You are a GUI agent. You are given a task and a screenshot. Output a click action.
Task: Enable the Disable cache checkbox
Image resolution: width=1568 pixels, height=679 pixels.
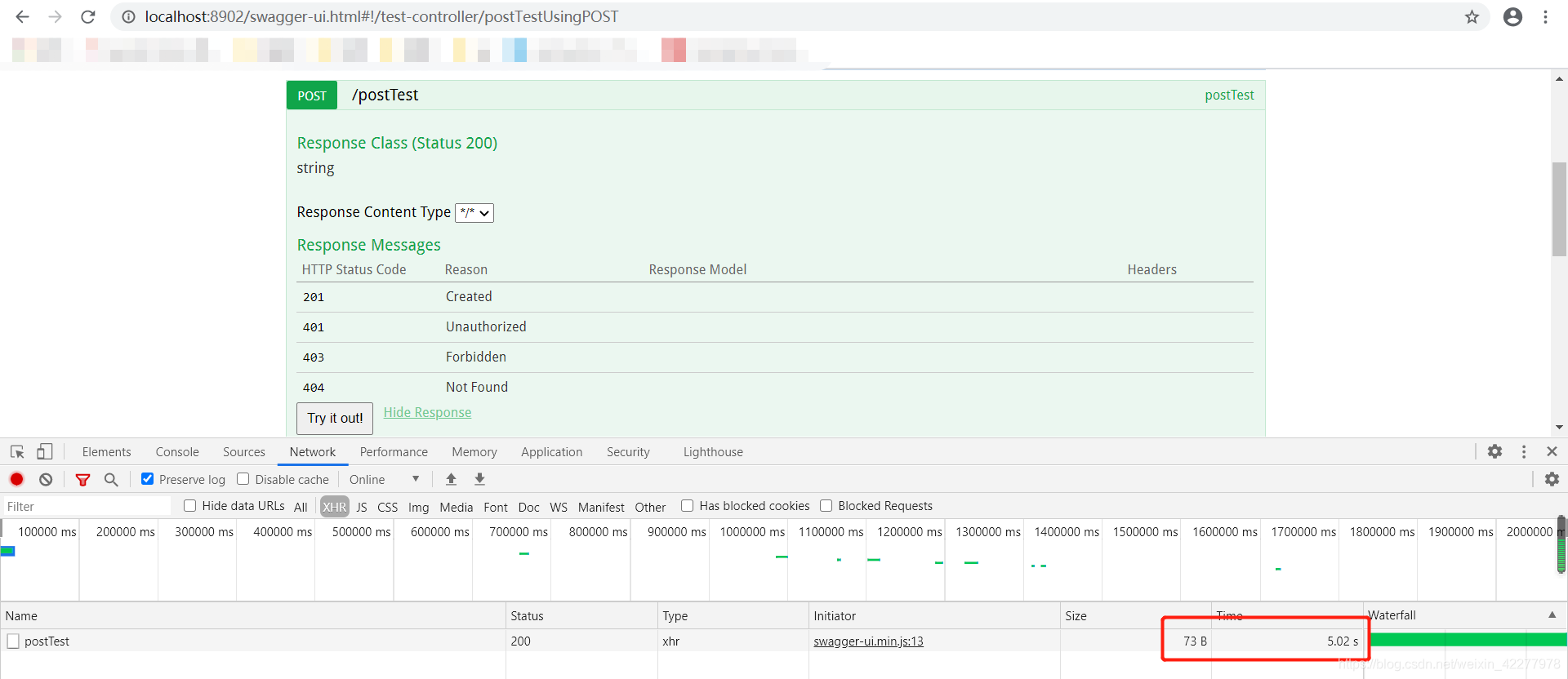point(243,479)
